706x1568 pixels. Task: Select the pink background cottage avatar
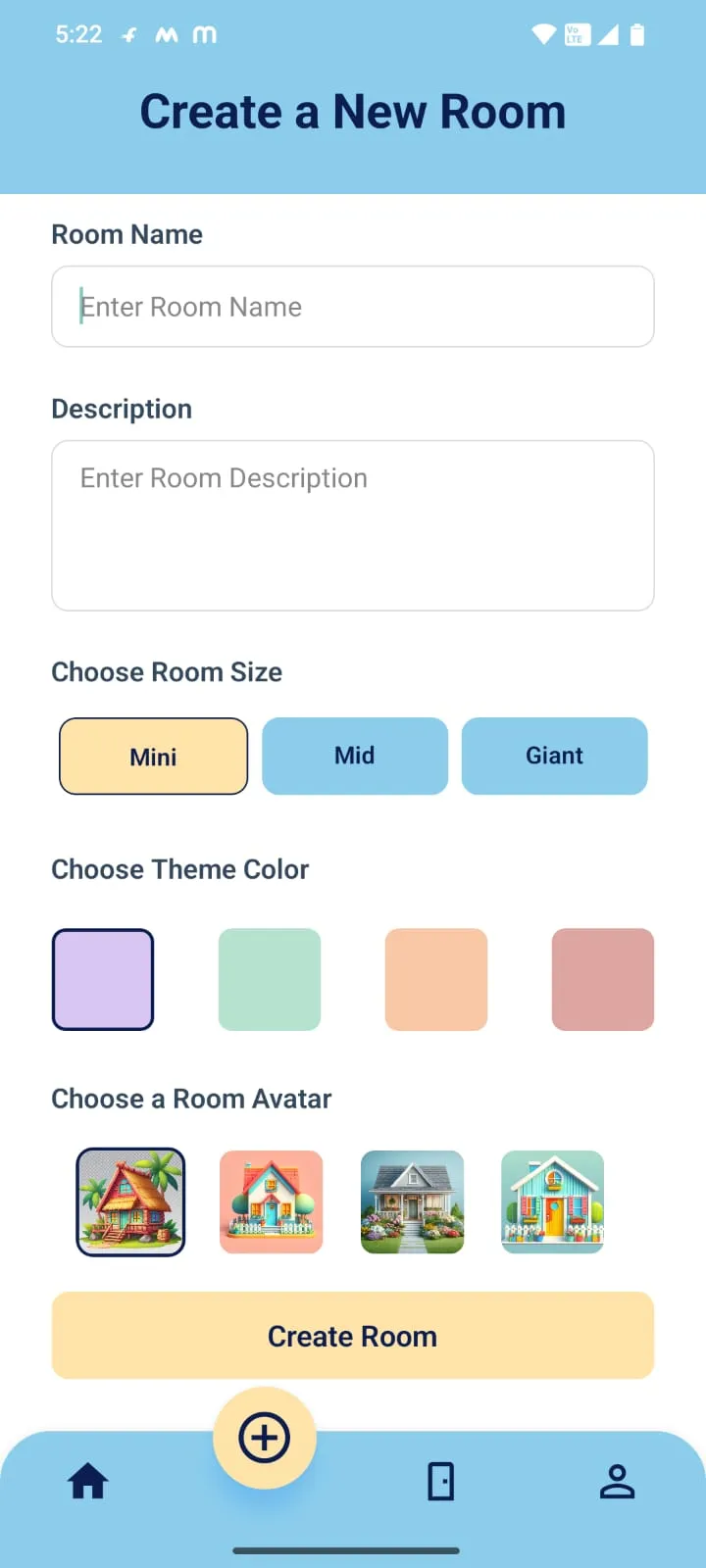[x=272, y=1201]
